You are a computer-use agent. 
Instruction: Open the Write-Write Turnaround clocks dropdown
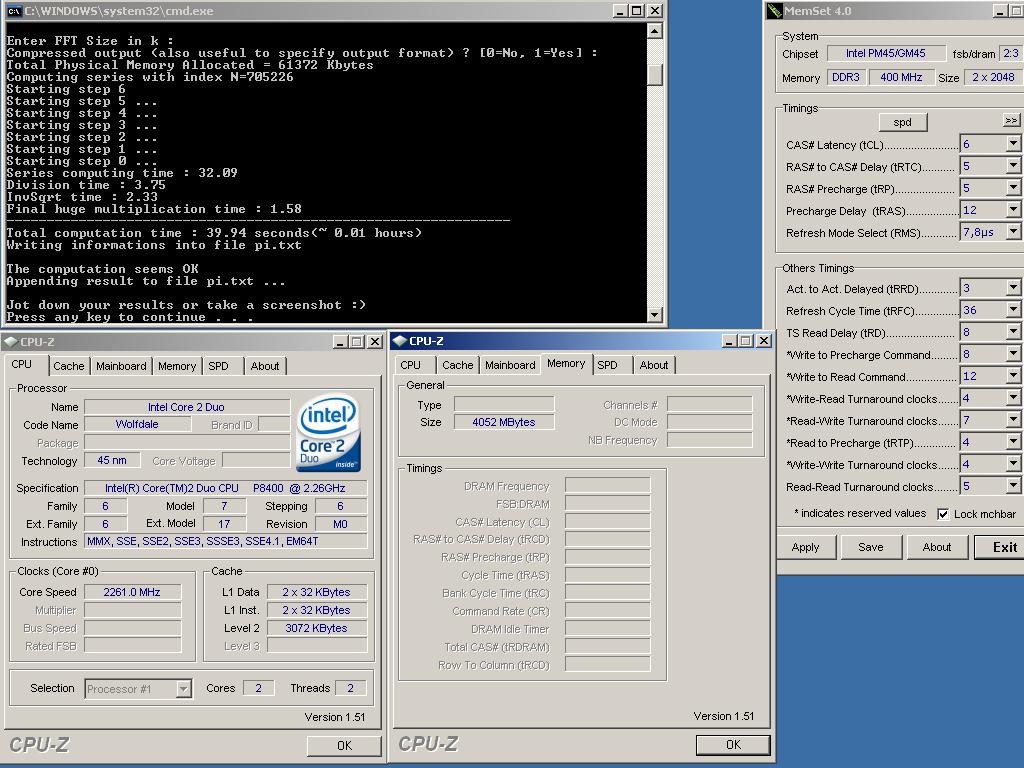[1013, 464]
